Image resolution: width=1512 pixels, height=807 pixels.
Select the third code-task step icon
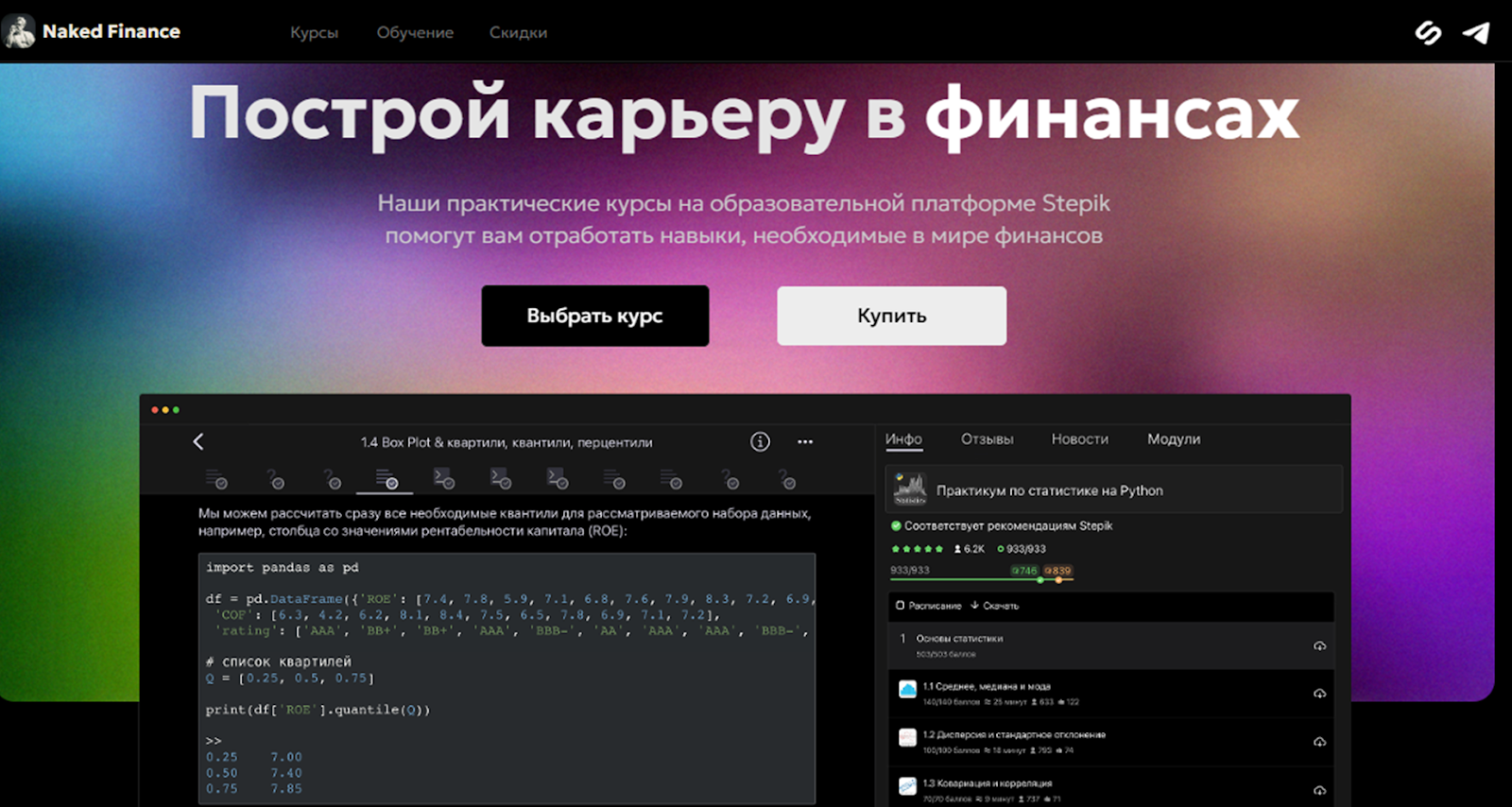[558, 479]
